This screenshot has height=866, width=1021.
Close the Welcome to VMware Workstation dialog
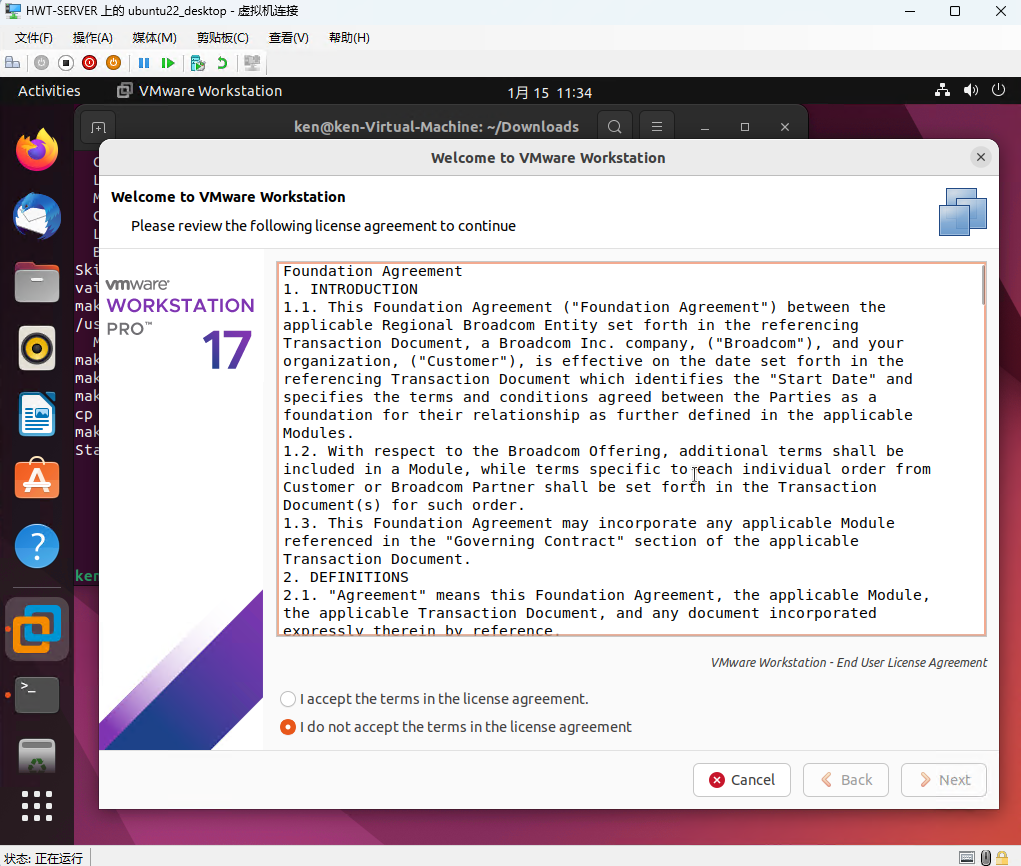point(981,157)
